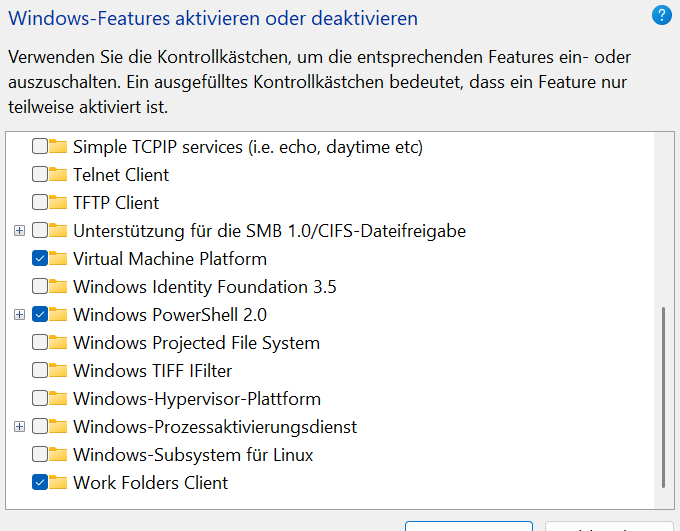Select 'Simple TCPIP services (i.e. echo, daytime etc)' text
Screen dimensions: 680x531
coord(248,147)
